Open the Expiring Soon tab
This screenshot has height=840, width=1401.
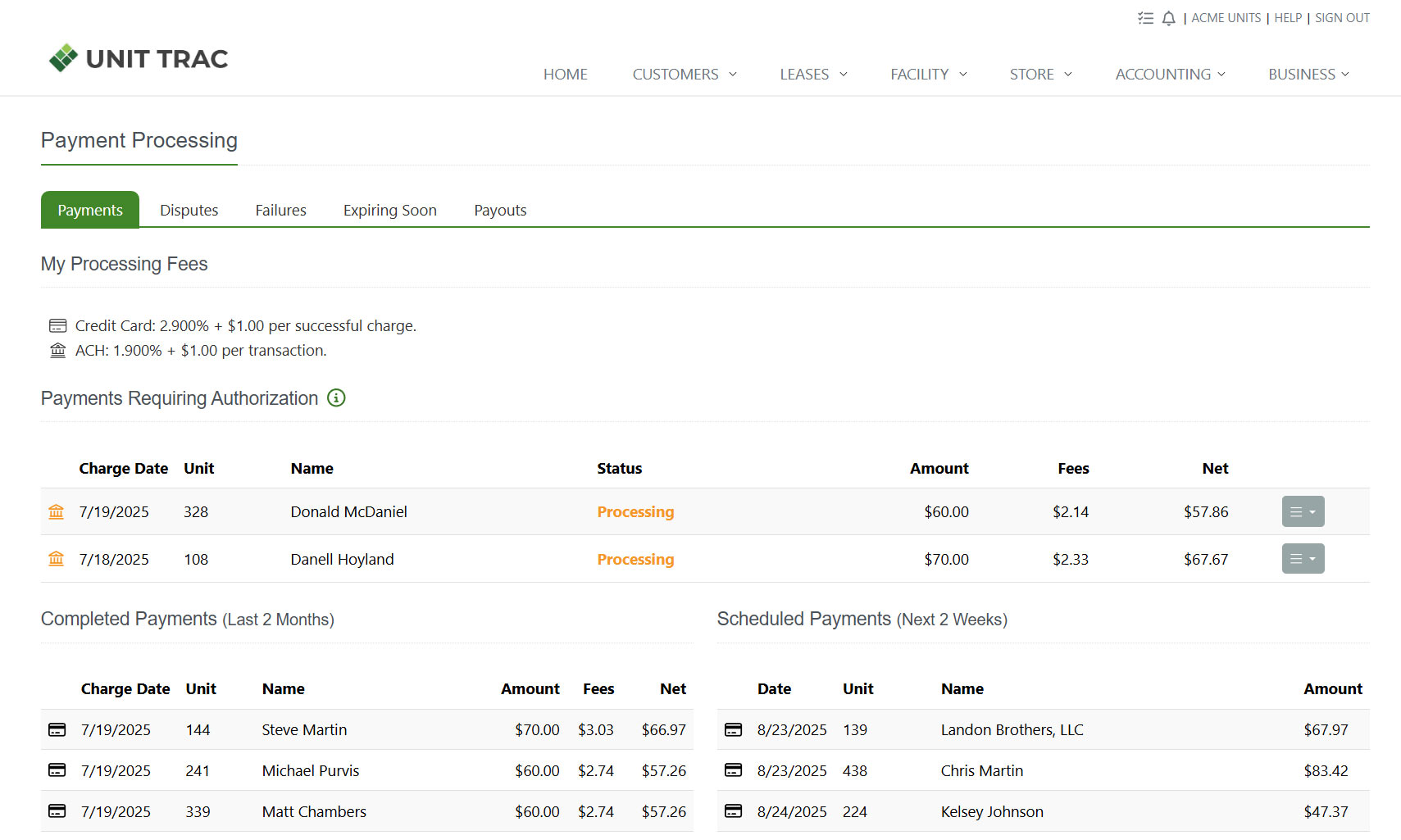tap(389, 210)
